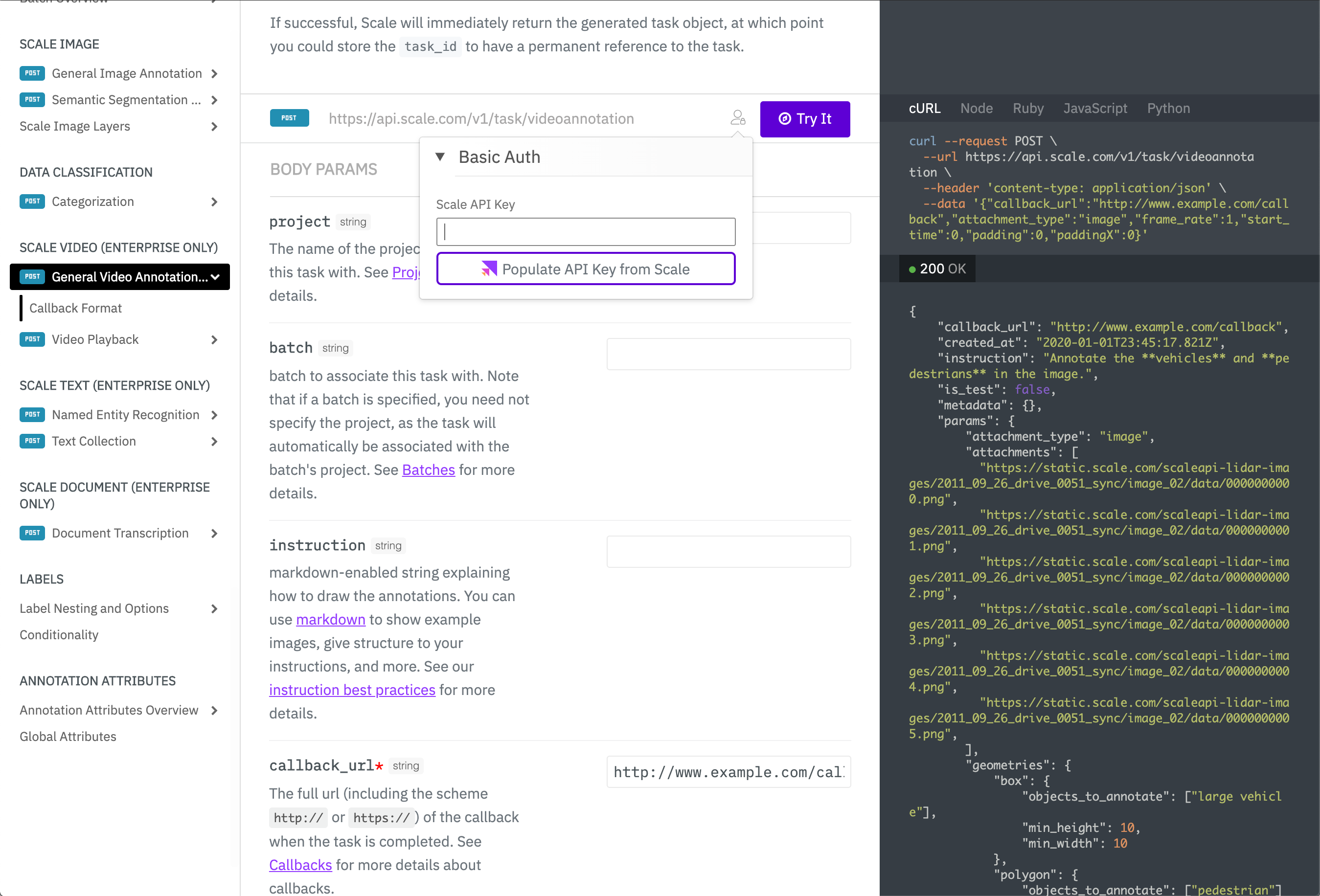Click the POST badge beside Document Transcription

click(x=32, y=533)
